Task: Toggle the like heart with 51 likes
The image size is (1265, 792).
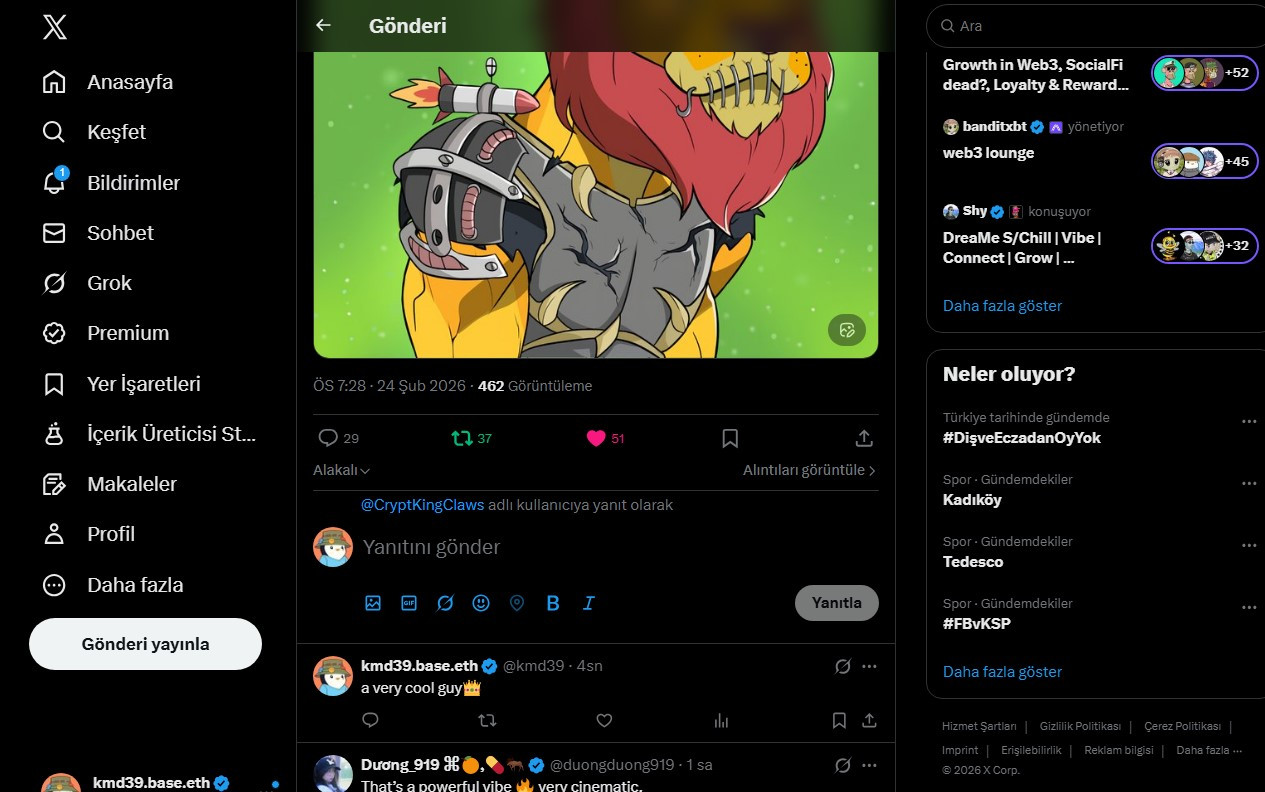Action: click(605, 438)
